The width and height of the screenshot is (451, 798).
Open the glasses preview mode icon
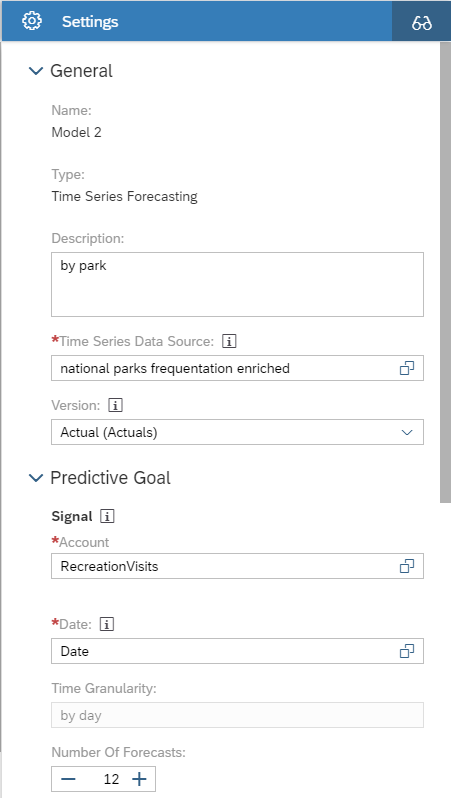[421, 21]
